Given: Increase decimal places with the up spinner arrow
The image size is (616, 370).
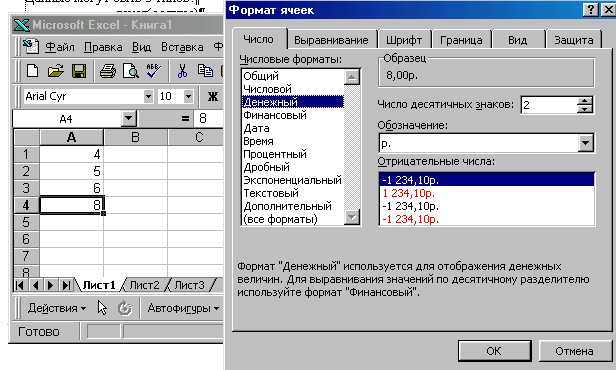Looking at the screenshot, I should (x=585, y=101).
